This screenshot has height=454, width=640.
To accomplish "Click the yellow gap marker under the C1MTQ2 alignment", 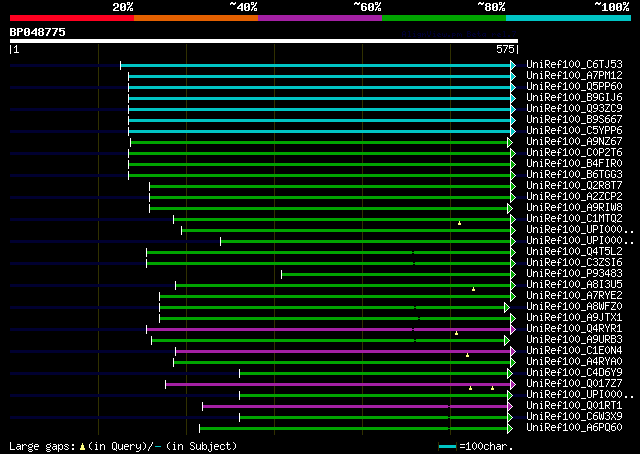I will pos(459,223).
